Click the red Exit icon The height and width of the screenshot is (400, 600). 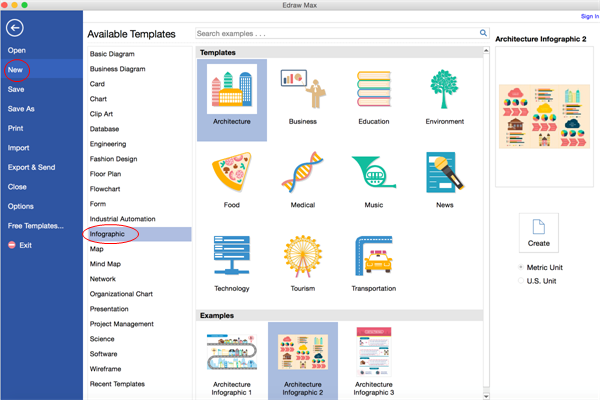pyautogui.click(x=12, y=245)
